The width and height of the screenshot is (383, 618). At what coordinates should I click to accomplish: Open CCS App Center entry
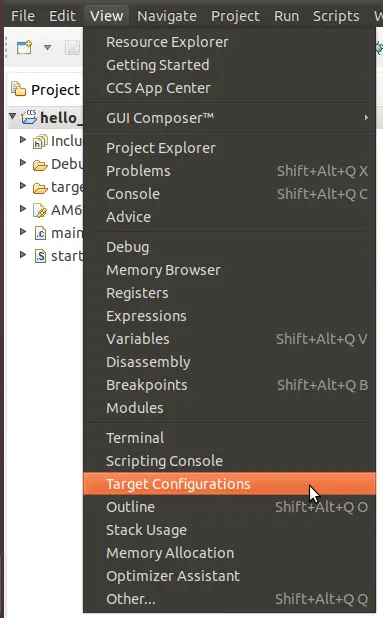(x=229, y=88)
